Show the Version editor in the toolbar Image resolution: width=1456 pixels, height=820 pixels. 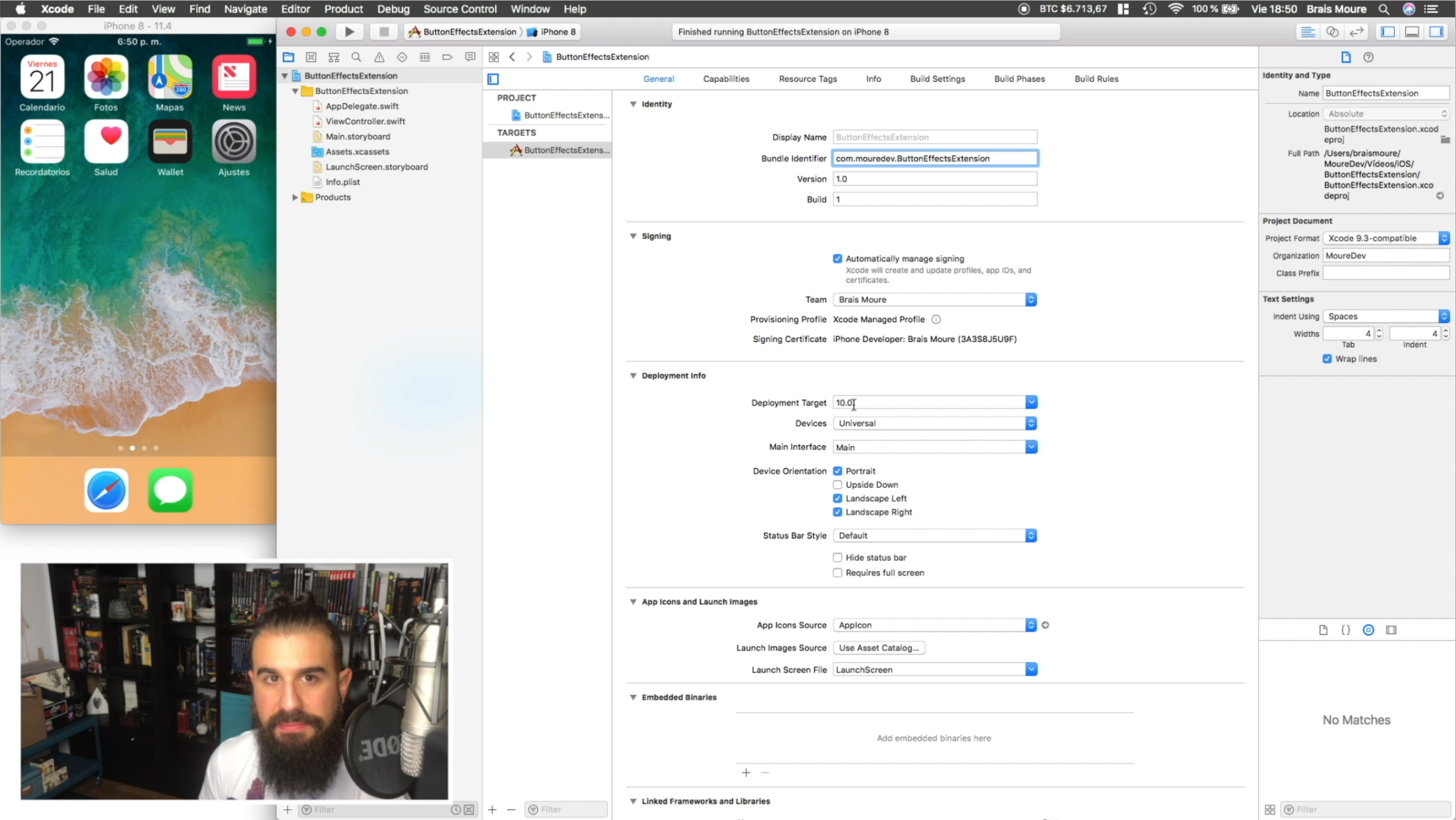[x=1356, y=31]
